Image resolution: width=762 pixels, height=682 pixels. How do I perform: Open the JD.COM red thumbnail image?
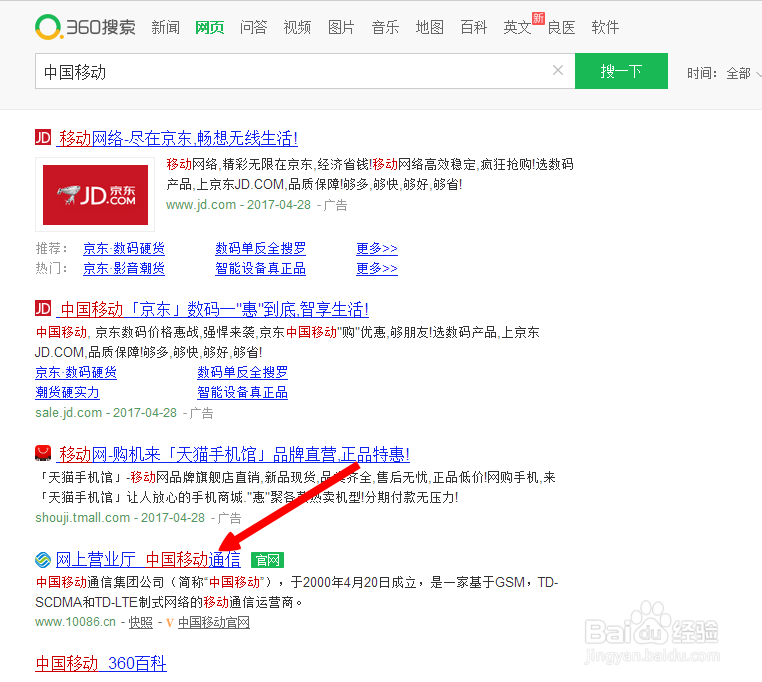coord(95,194)
